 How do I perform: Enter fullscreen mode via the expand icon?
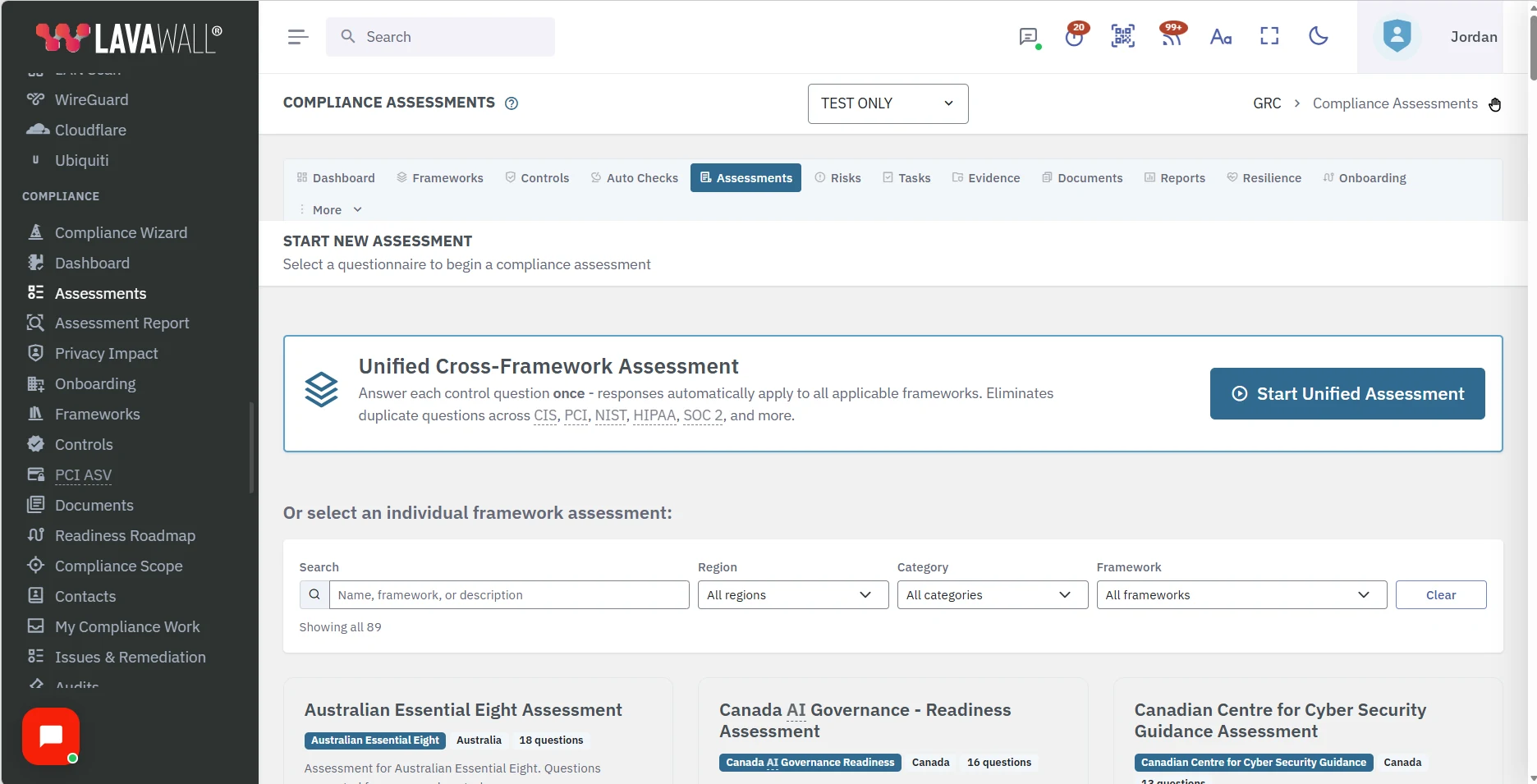click(x=1269, y=36)
